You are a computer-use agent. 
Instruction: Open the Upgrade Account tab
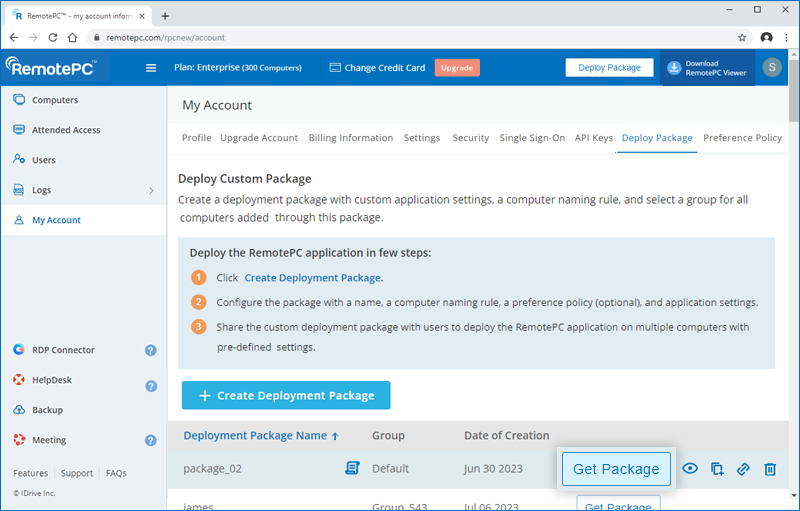pos(259,138)
